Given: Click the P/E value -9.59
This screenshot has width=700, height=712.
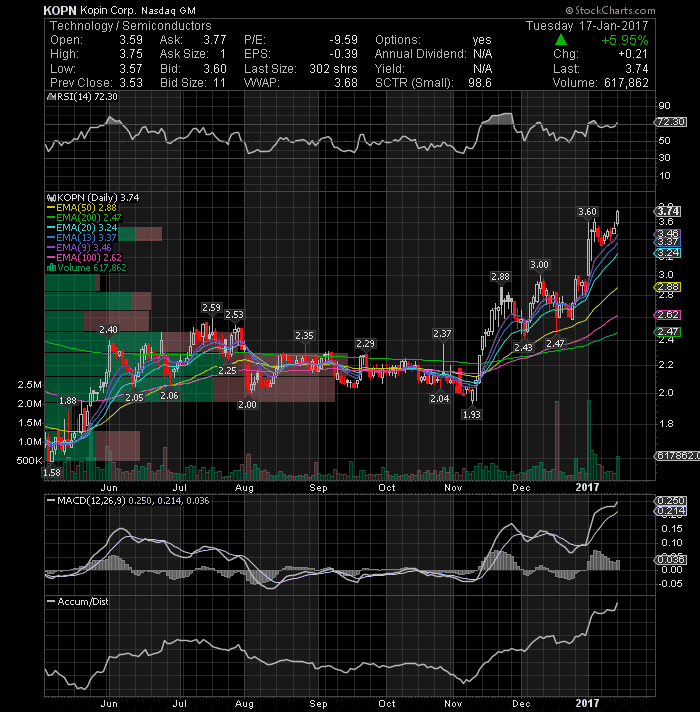Looking at the screenshot, I should (x=343, y=40).
